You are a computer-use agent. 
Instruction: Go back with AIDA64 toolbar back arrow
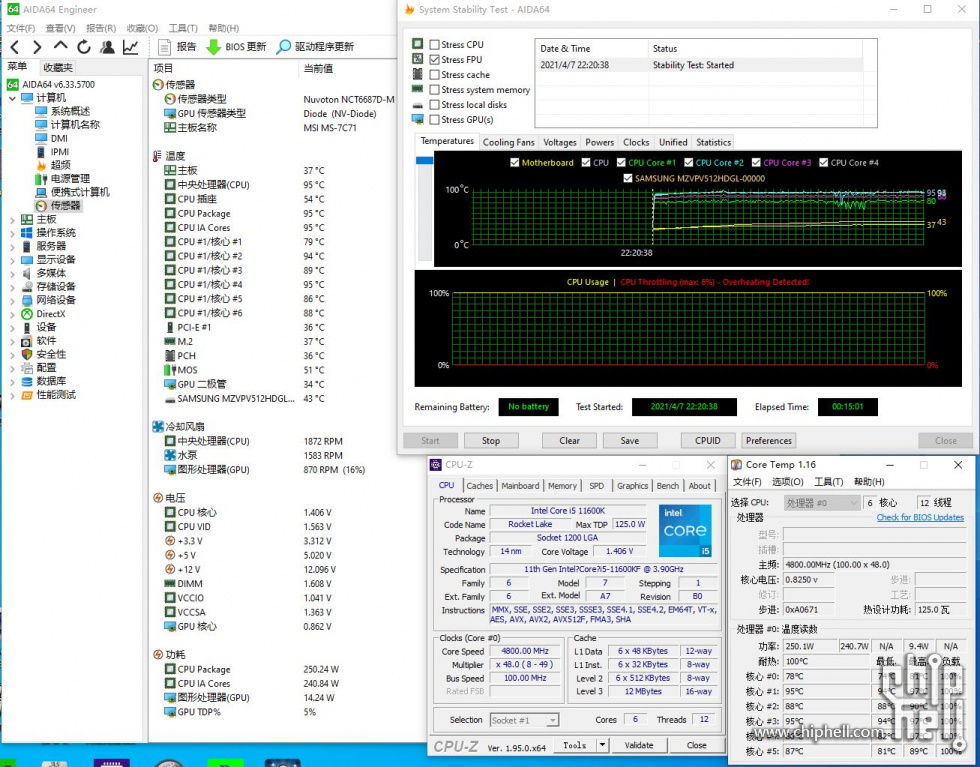click(x=15, y=47)
